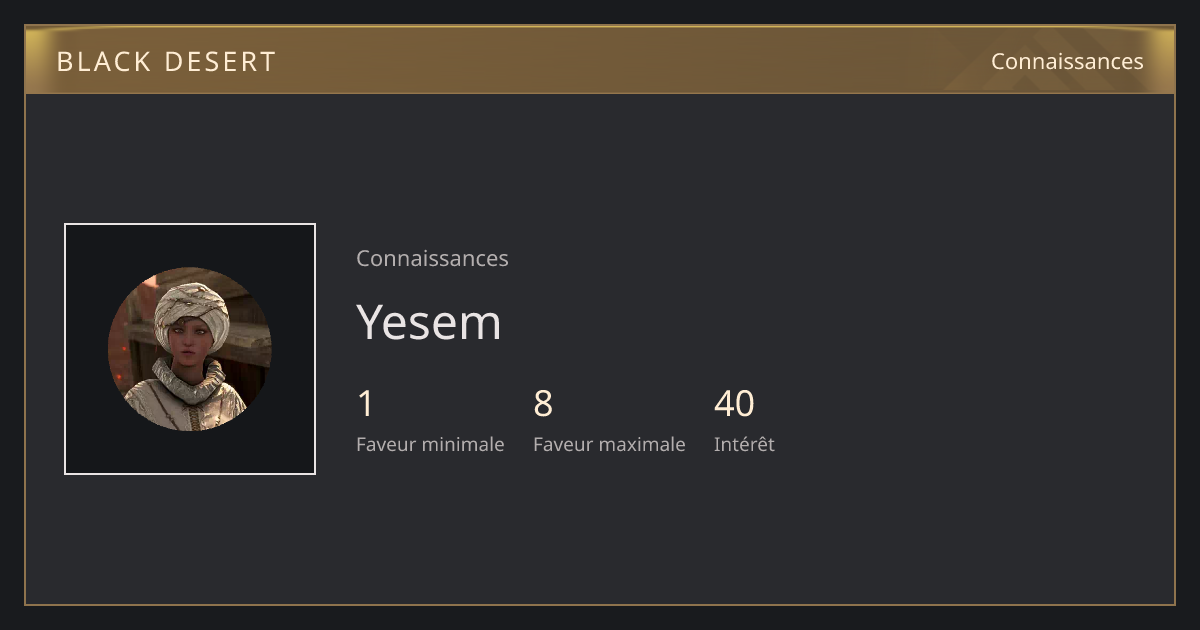Click the gold border at the card's bottom edge
Image resolution: width=1200 pixels, height=630 pixels.
[x=600, y=604]
